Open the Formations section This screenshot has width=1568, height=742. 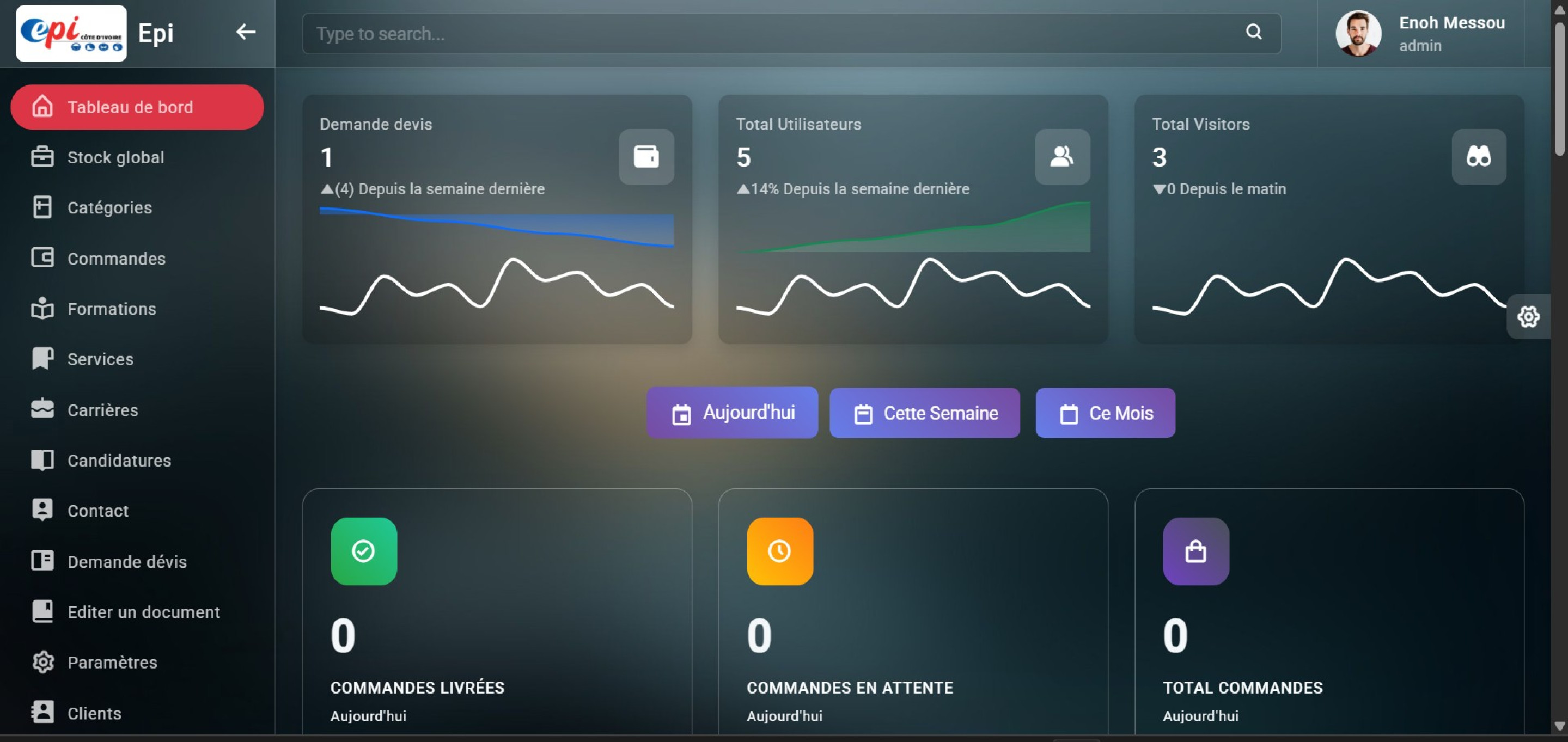tap(112, 309)
